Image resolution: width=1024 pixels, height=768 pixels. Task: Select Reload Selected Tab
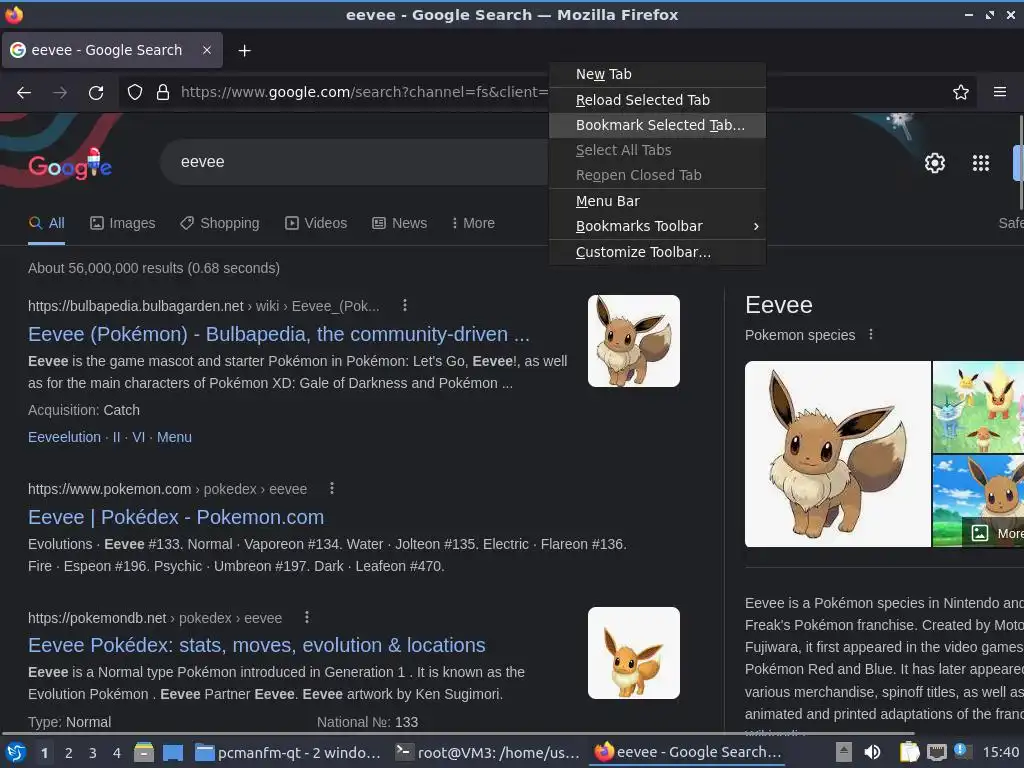(x=658, y=100)
